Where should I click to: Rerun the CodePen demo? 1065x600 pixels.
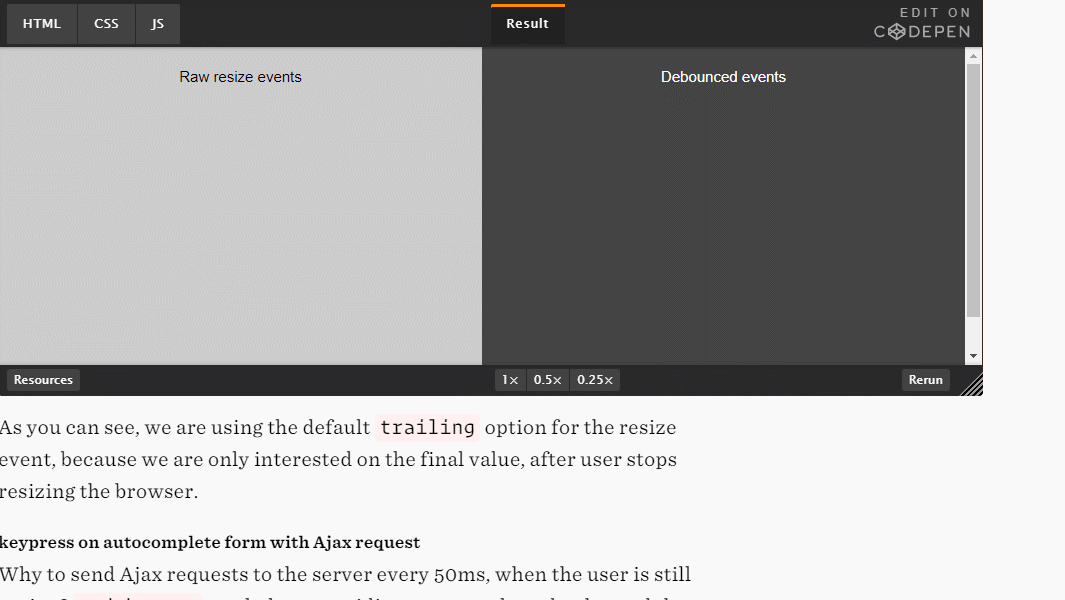point(926,380)
